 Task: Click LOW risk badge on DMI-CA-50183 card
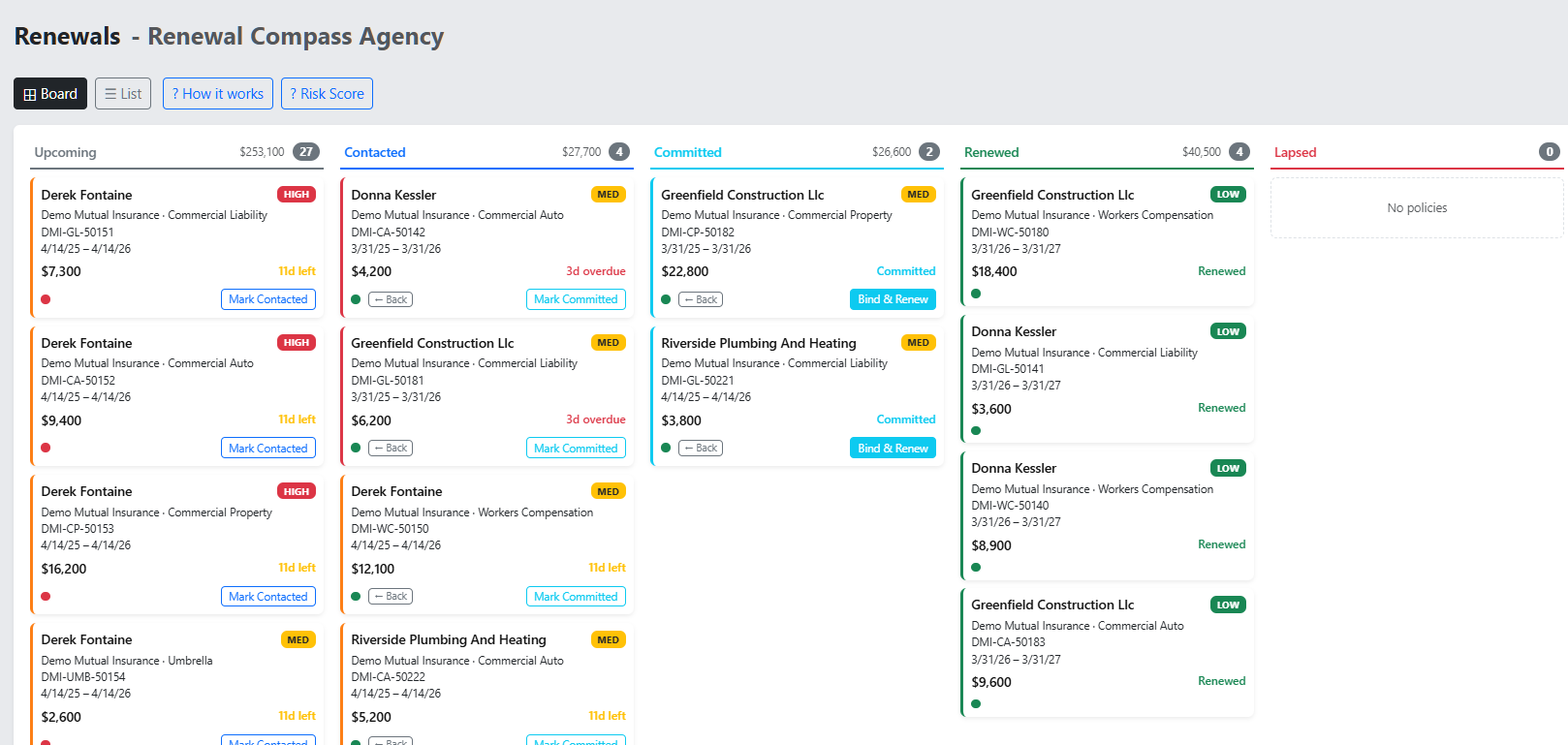tap(1228, 605)
